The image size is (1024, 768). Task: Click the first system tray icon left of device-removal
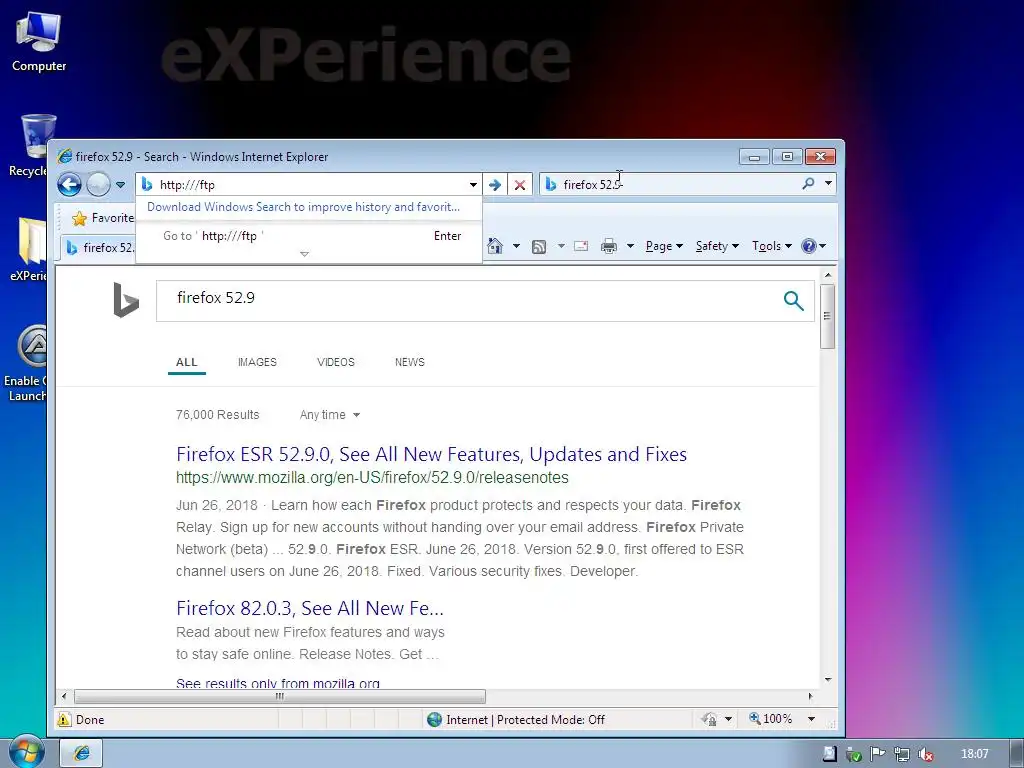coord(829,754)
